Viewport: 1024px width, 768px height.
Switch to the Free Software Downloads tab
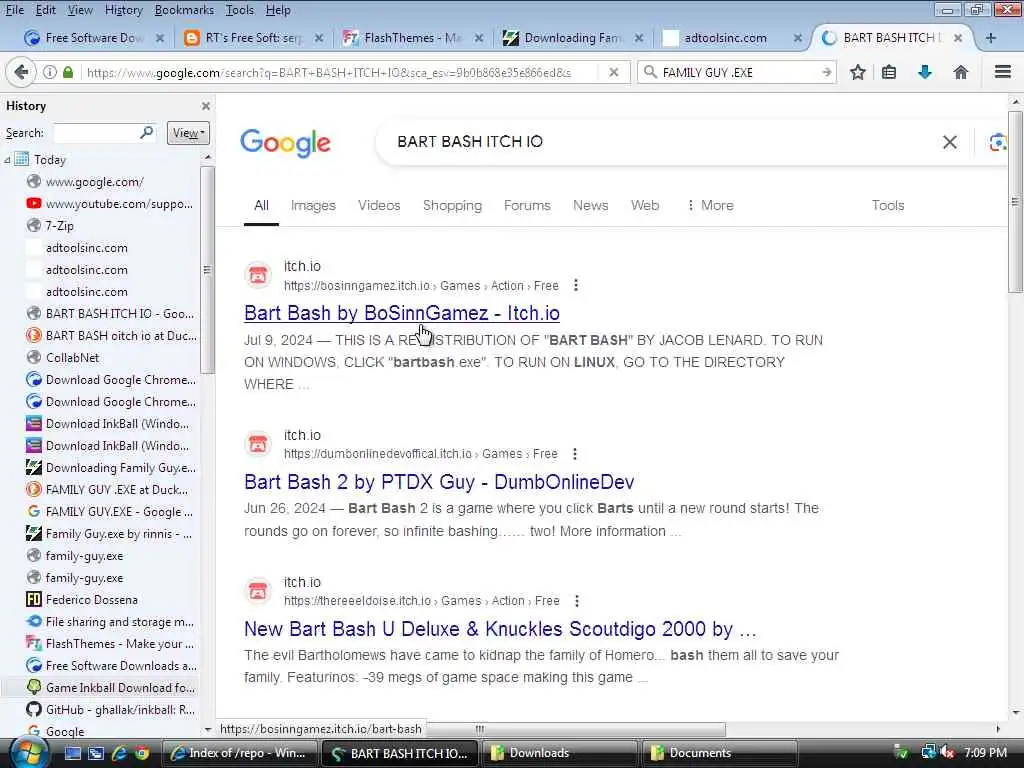tap(93, 38)
